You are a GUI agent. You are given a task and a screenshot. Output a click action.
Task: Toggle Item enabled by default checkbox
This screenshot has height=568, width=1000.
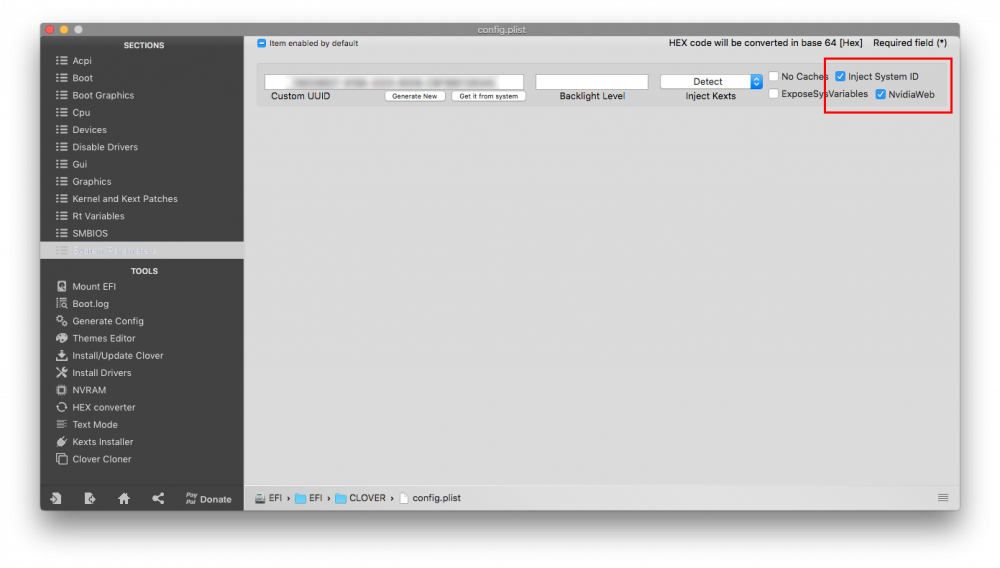(261, 43)
